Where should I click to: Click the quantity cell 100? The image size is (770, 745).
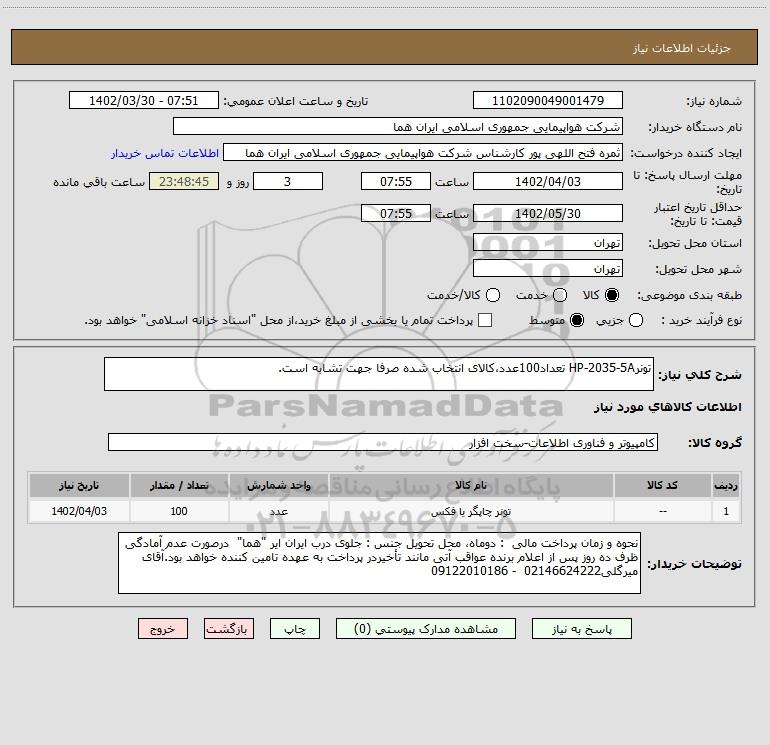(x=179, y=511)
